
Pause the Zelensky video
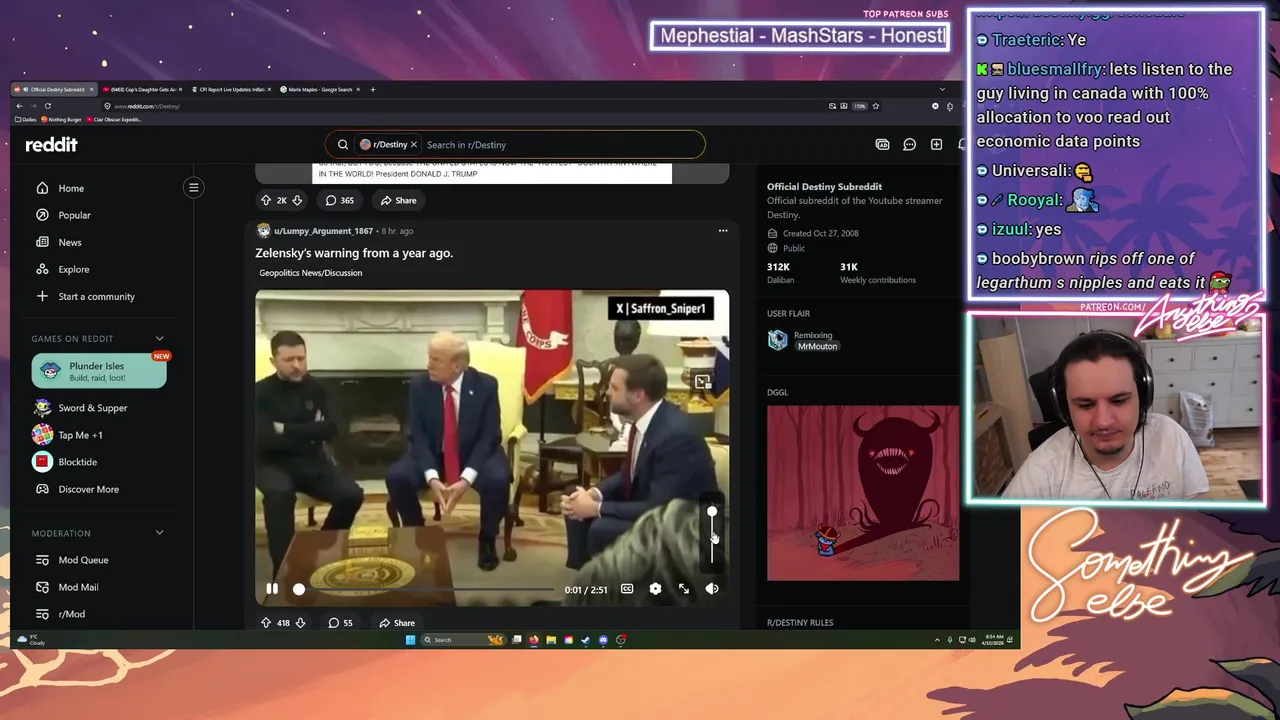point(272,589)
